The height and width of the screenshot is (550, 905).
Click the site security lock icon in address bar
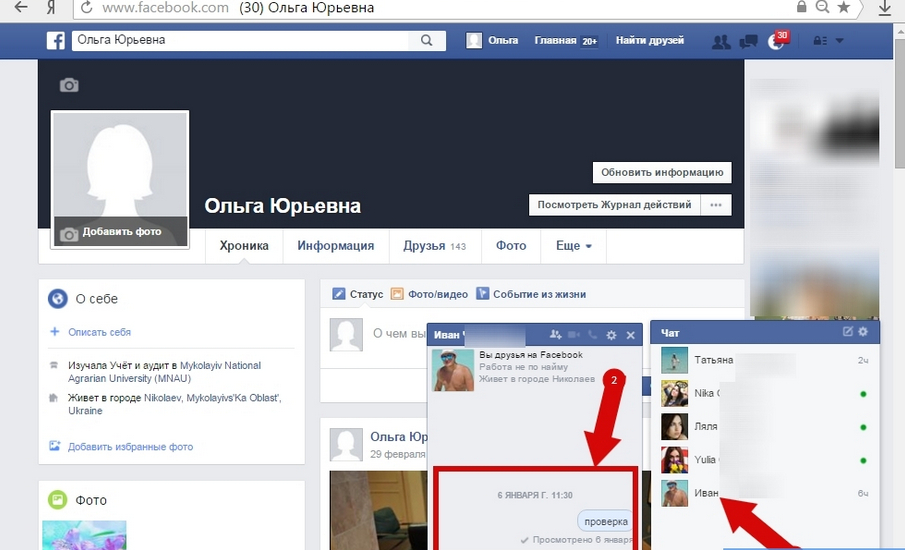801,7
